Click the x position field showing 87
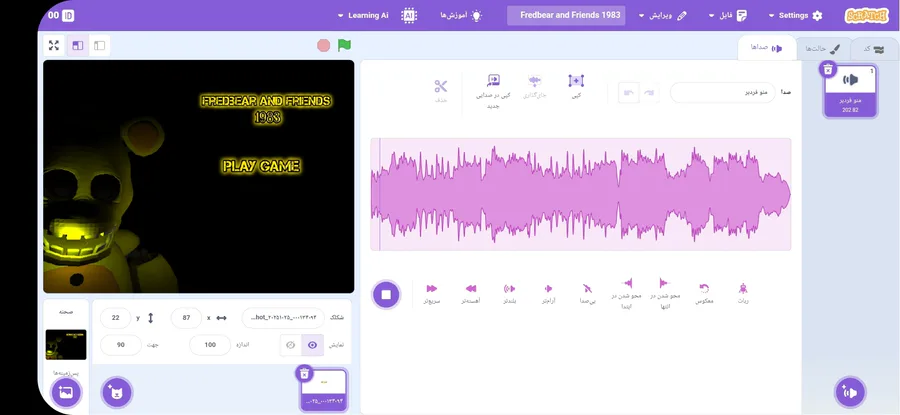This screenshot has height=415, width=900. point(187,318)
